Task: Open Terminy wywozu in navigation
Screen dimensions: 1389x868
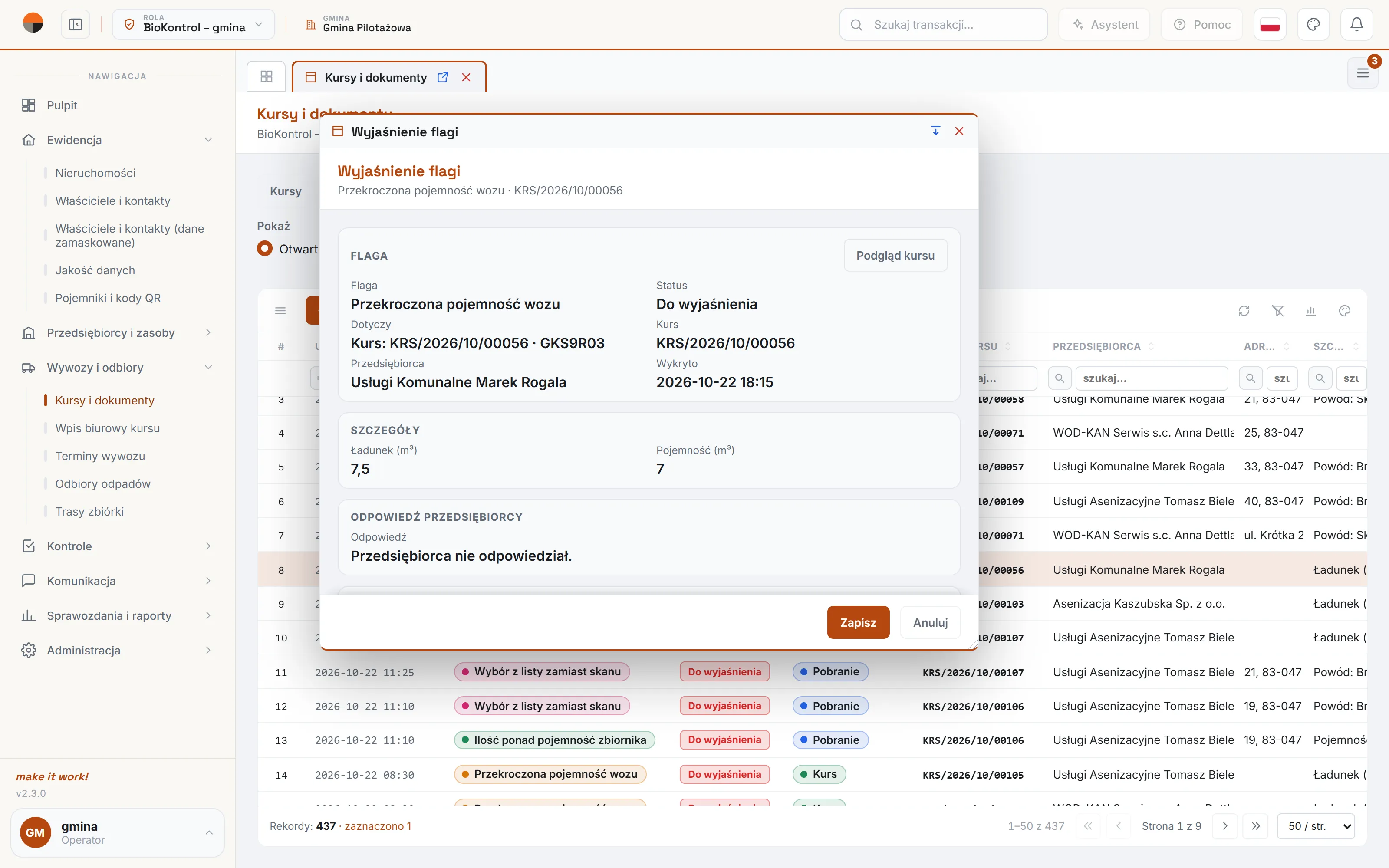Action: 100,456
